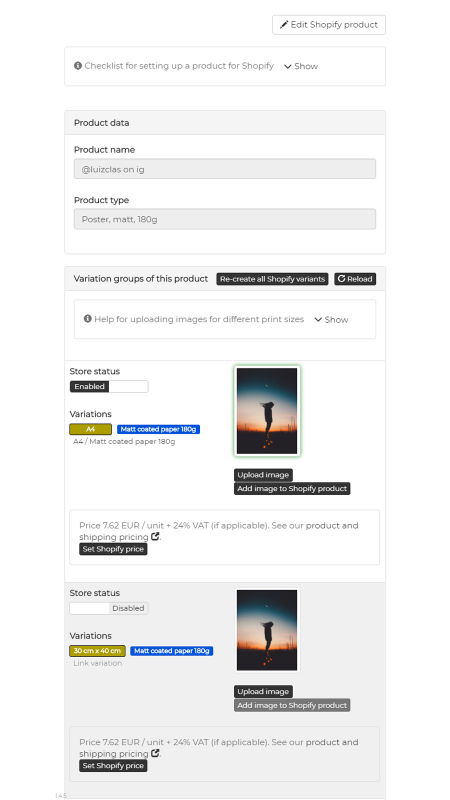Open external link icon in second pricing box
Image resolution: width=450 pixels, height=800 pixels.
pos(155,753)
